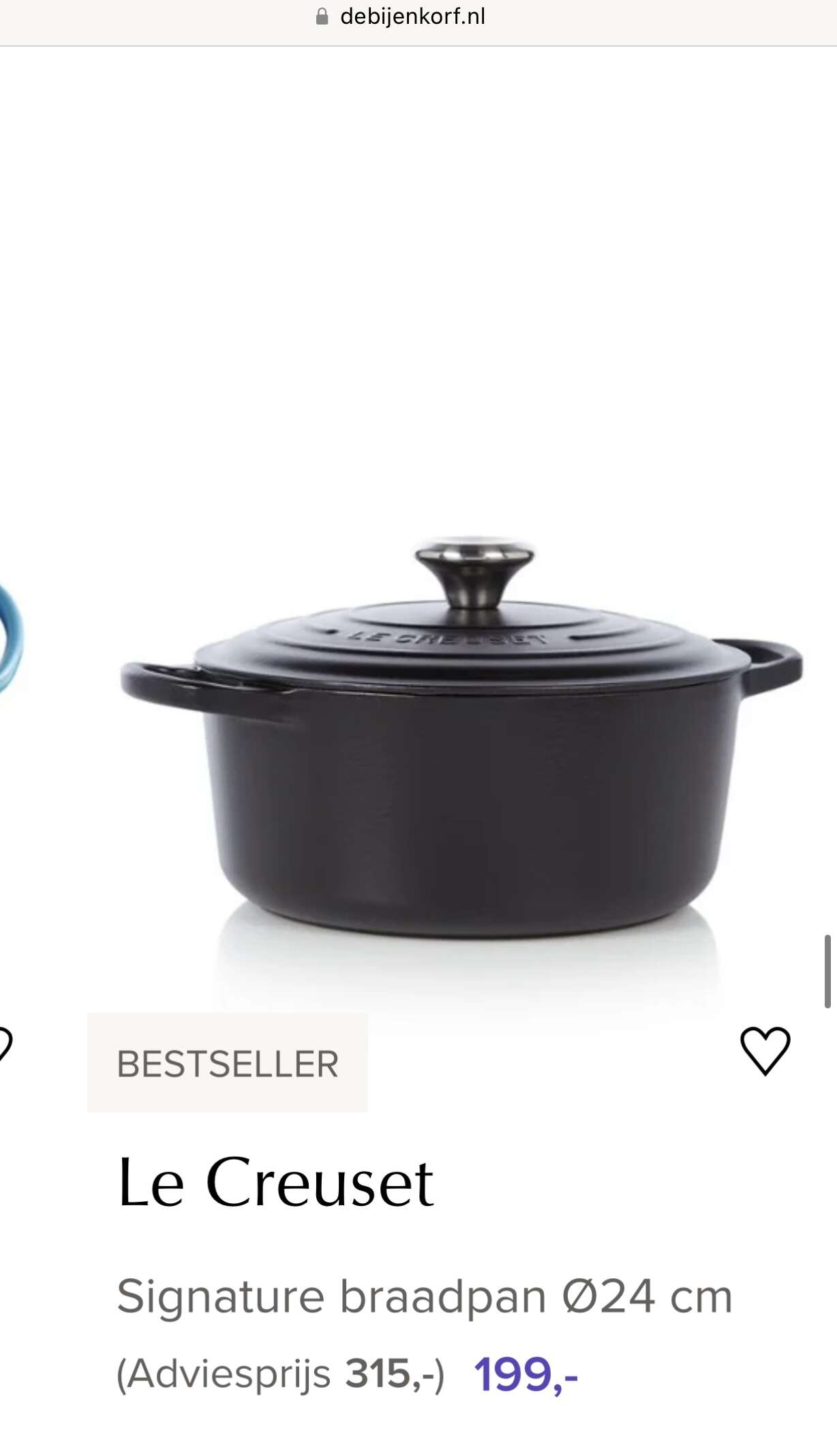
Task: Click the page scrollbar thumb on right
Action: [x=827, y=971]
